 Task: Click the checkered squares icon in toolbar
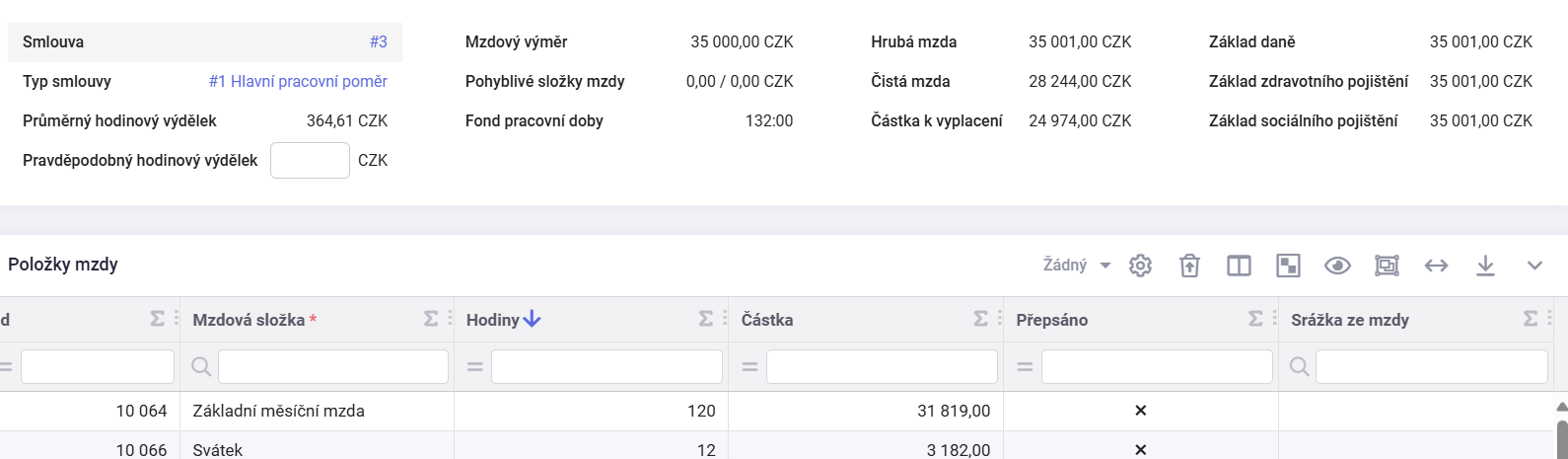coord(1288,266)
